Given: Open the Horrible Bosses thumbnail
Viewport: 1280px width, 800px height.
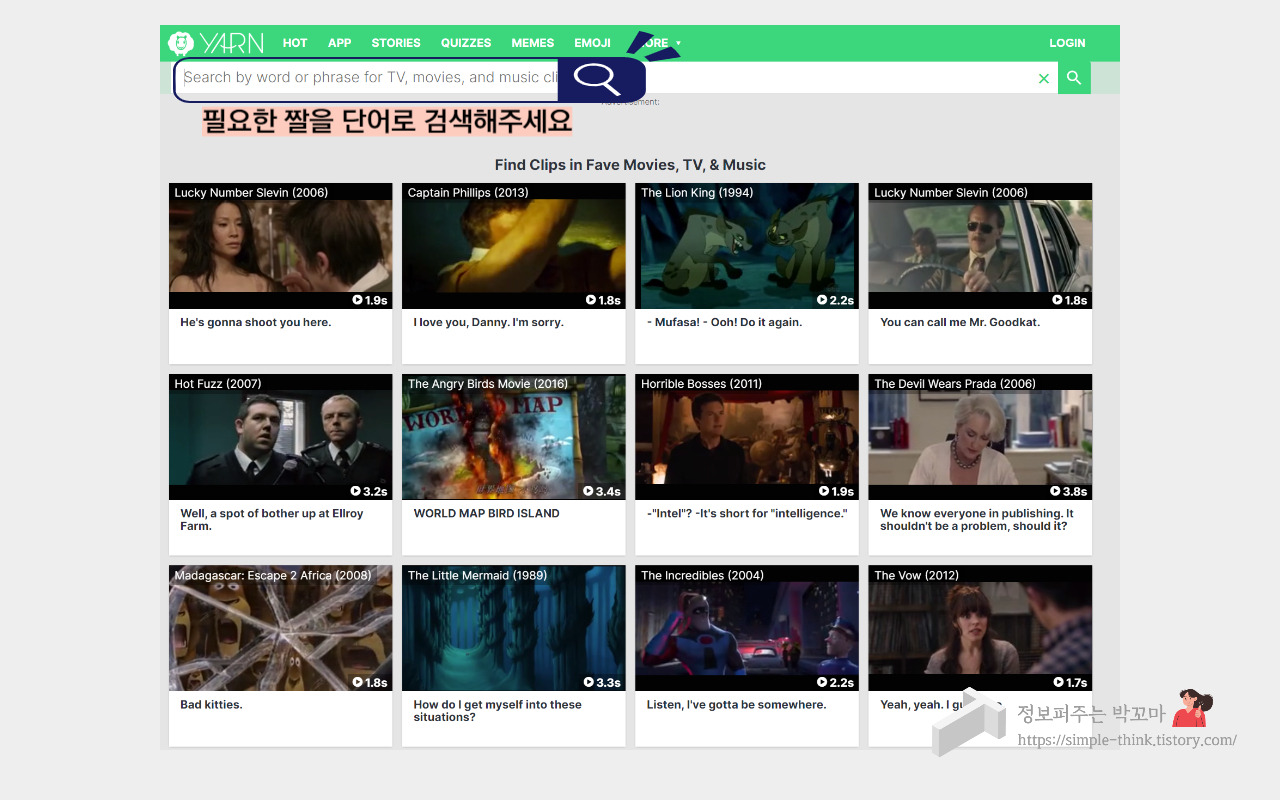Looking at the screenshot, I should tap(747, 437).
